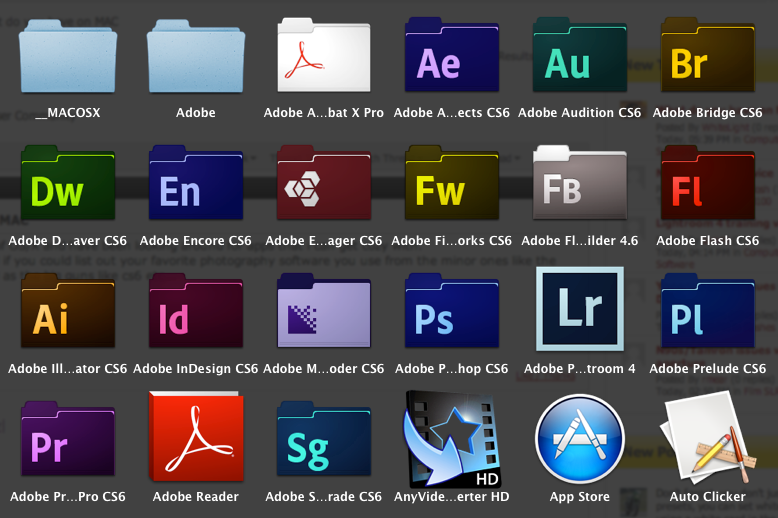Viewport: 778px width, 518px height.
Task: Select the Adobe Encore CS6 folder
Action: [x=195, y=187]
